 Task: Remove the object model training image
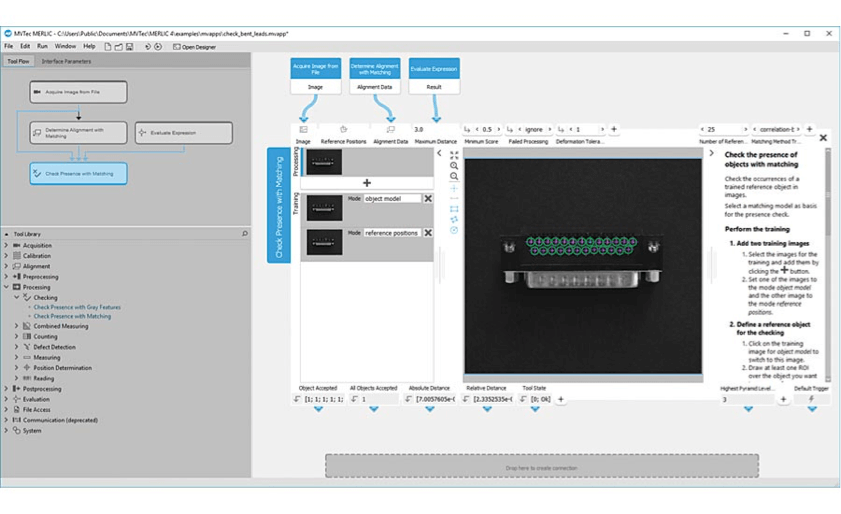click(x=428, y=199)
